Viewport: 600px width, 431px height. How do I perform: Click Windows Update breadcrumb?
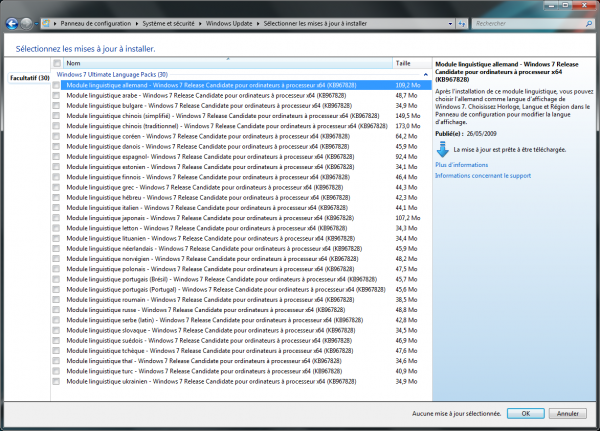click(229, 24)
